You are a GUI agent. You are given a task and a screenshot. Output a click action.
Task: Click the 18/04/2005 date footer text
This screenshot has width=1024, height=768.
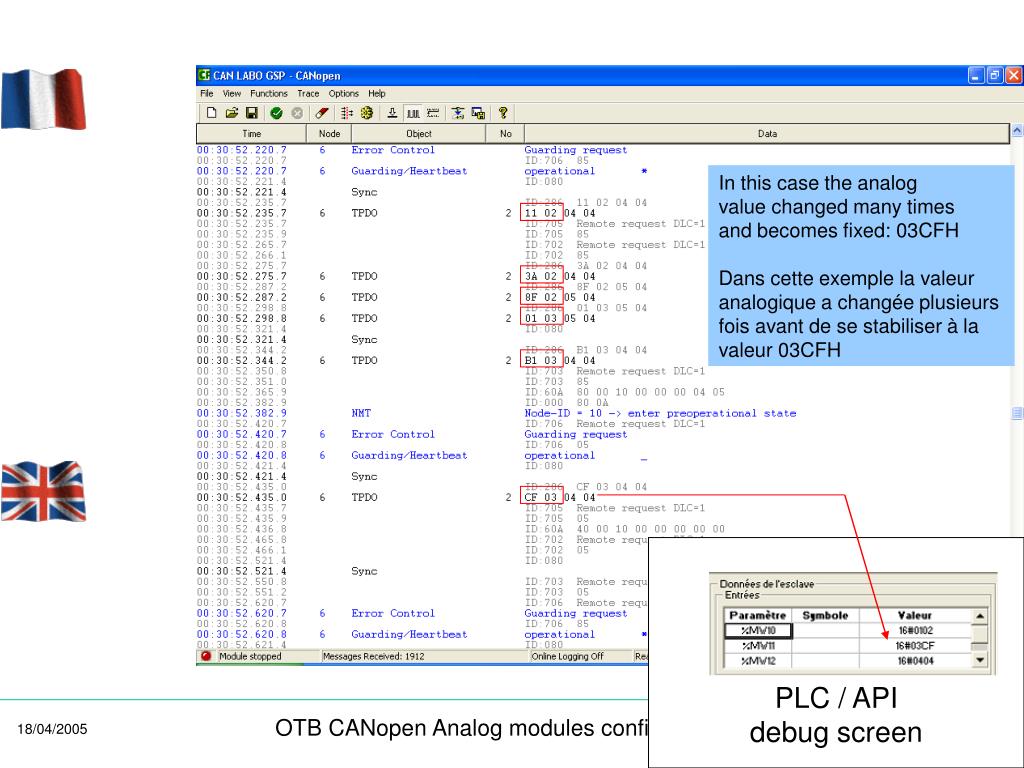click(52, 729)
